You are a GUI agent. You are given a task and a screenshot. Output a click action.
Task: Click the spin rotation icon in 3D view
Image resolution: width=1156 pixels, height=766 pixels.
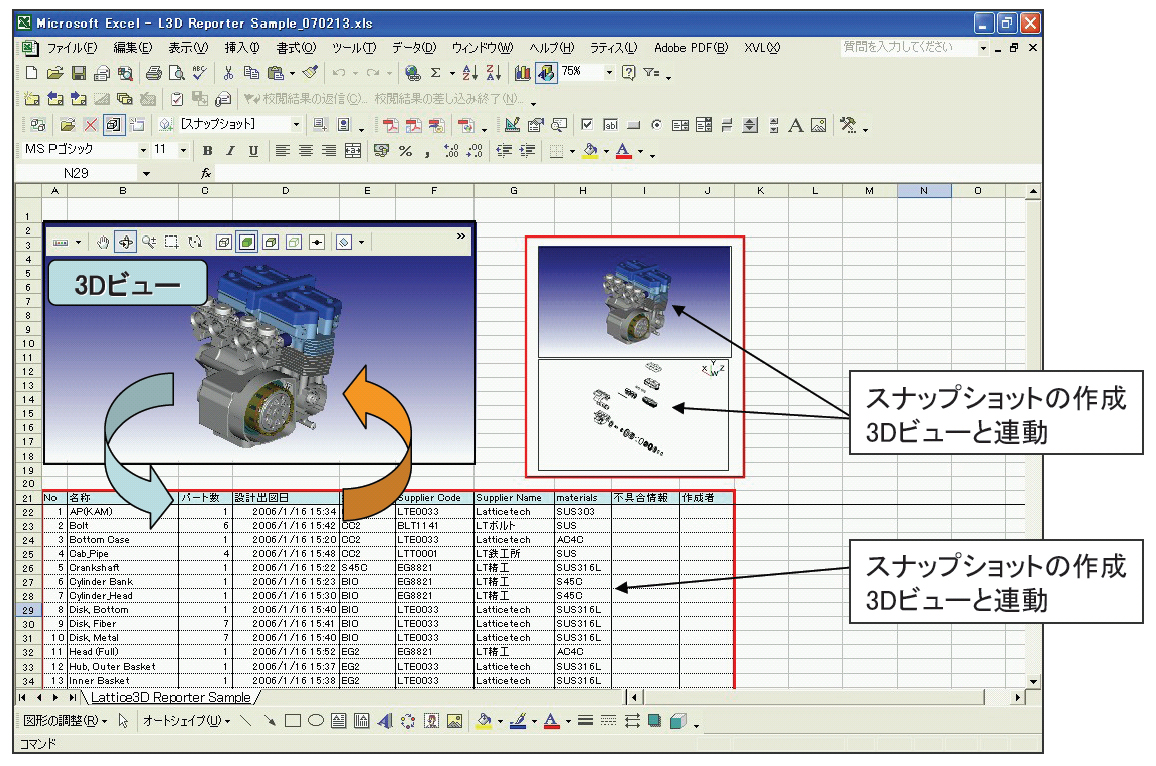coord(195,243)
